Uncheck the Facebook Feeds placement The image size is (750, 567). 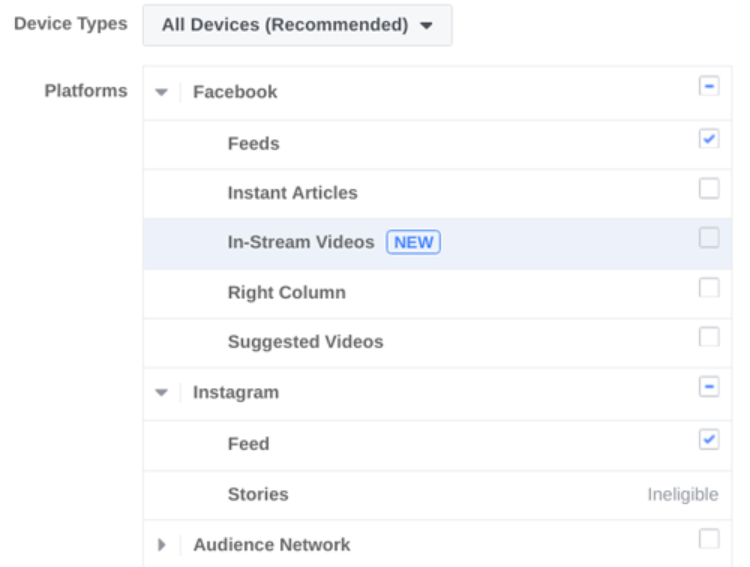point(709,139)
